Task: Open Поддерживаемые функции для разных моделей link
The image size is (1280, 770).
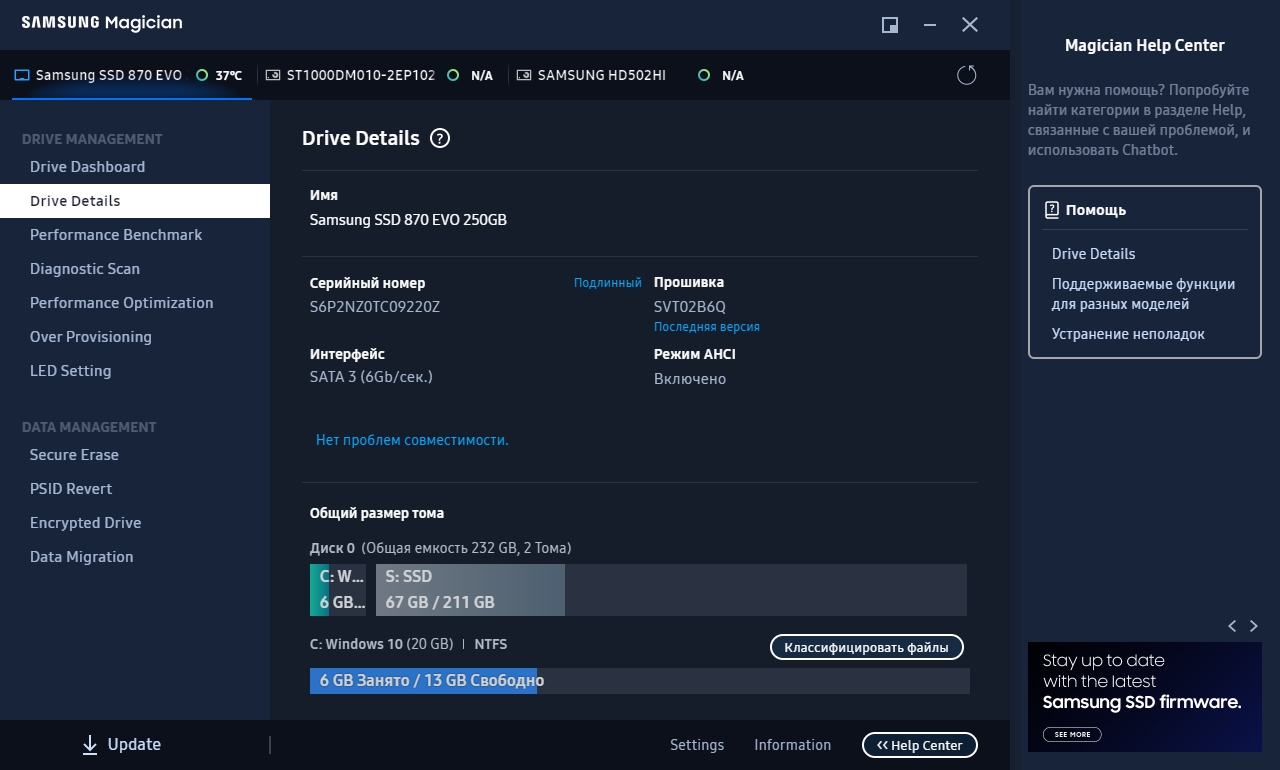Action: pyautogui.click(x=1143, y=294)
